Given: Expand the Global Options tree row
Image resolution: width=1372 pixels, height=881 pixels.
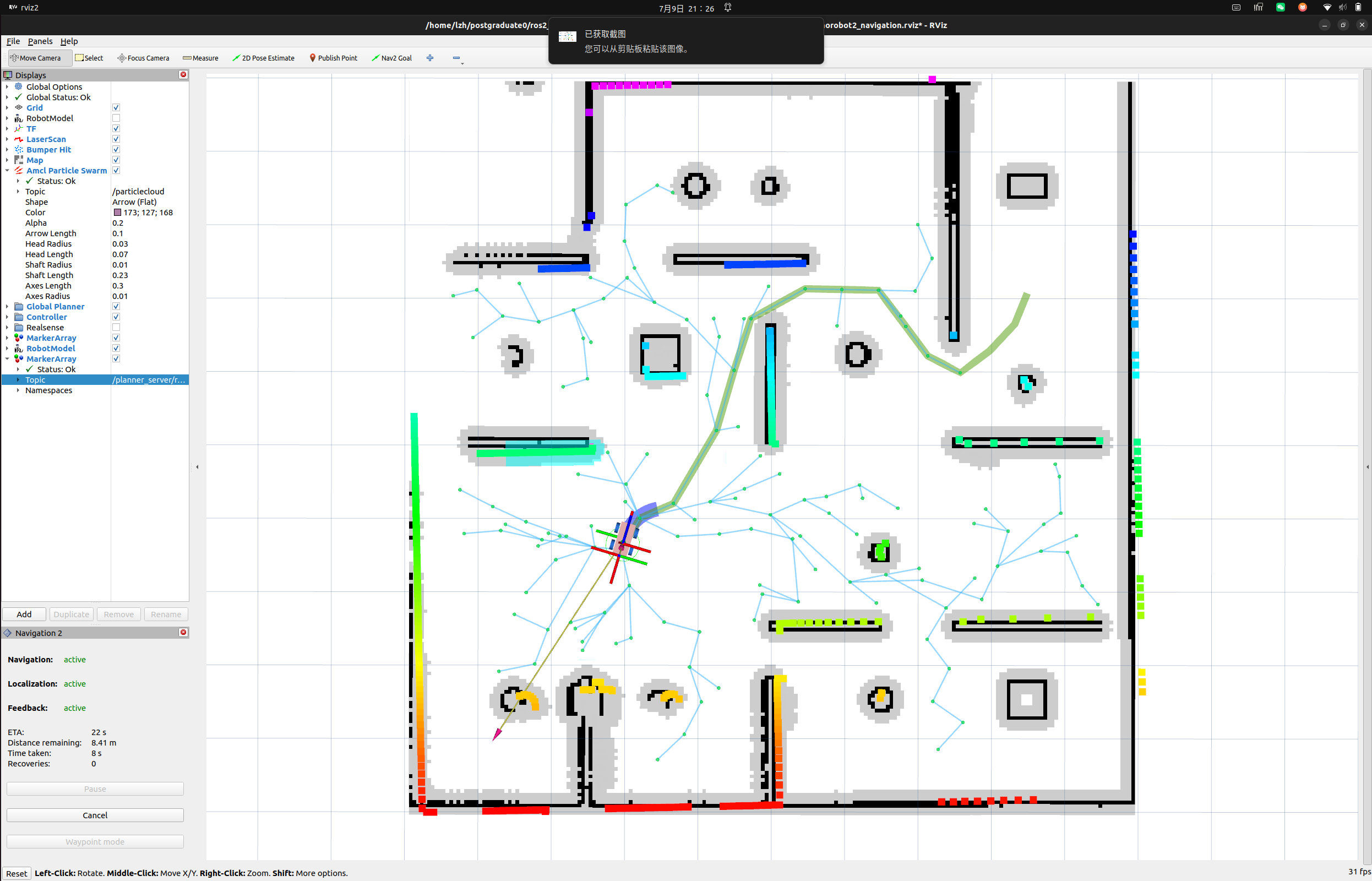Looking at the screenshot, I should pos(7,86).
